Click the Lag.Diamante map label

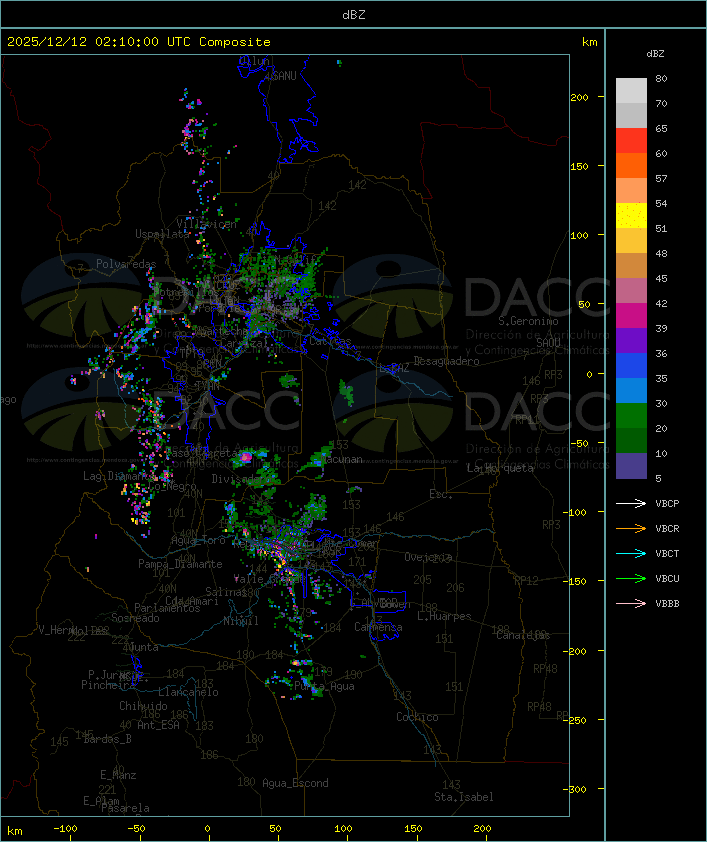[x=117, y=476]
